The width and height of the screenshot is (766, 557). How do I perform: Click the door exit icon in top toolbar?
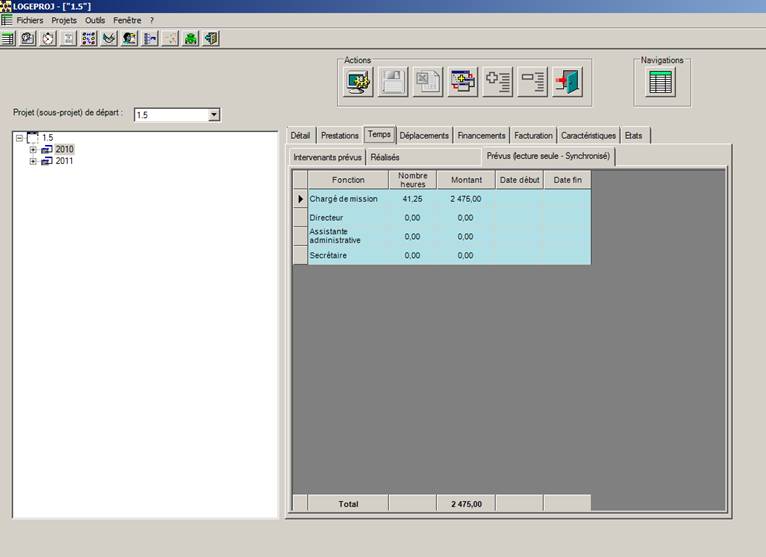click(x=211, y=38)
